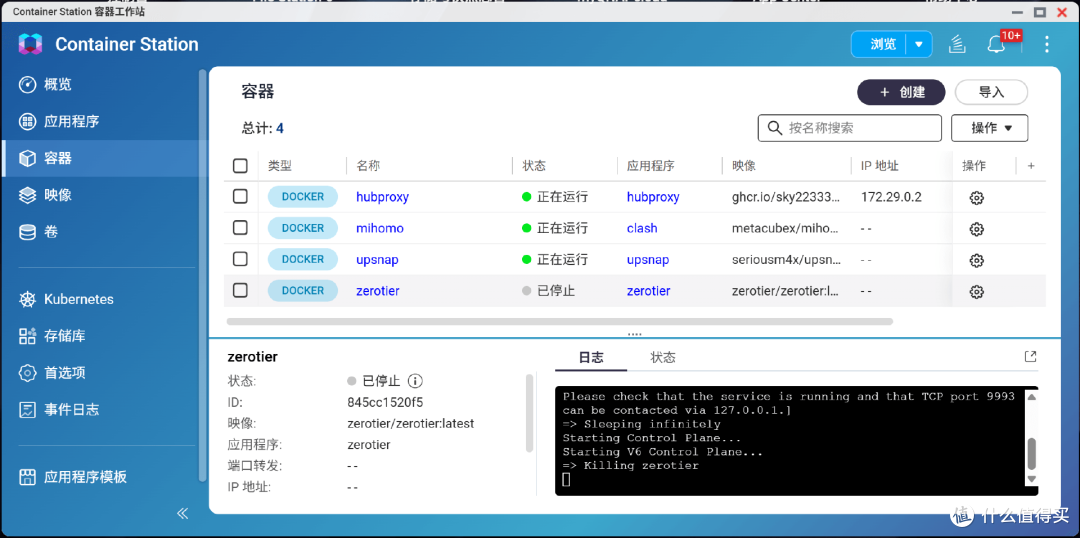Switch to the 日志 log tab

coord(591,358)
